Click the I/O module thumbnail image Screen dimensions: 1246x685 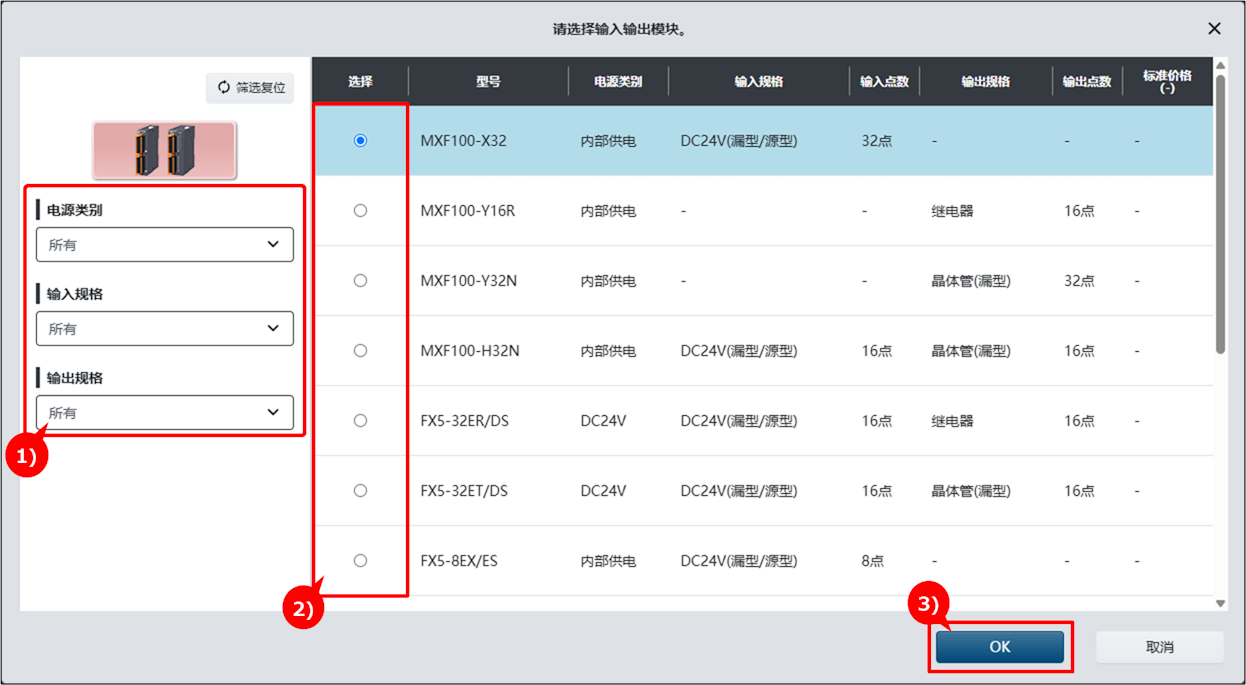point(164,151)
